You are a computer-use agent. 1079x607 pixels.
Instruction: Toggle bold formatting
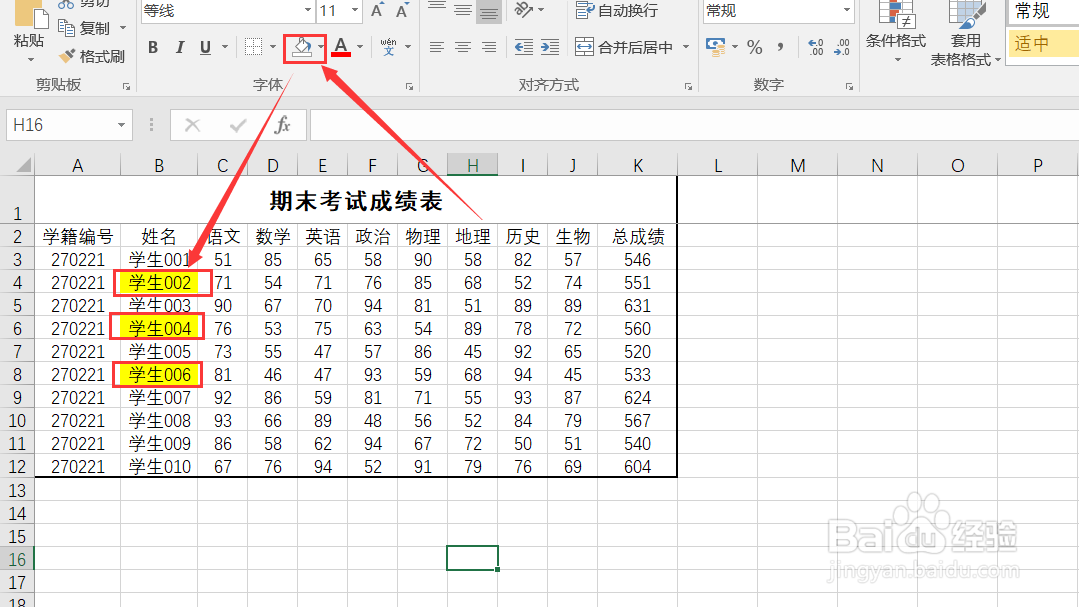tap(152, 47)
